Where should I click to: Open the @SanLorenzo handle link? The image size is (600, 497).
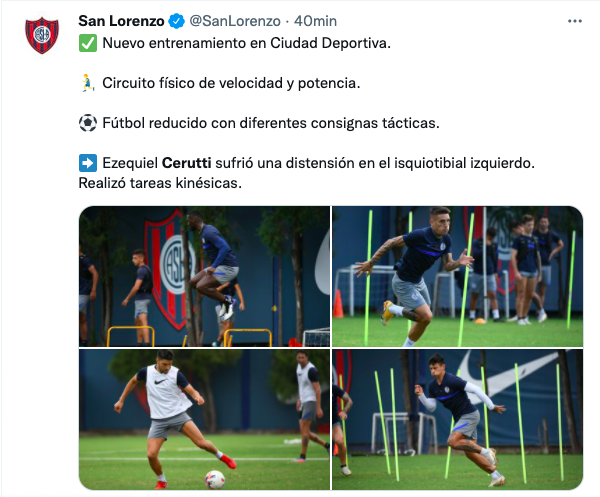click(235, 21)
